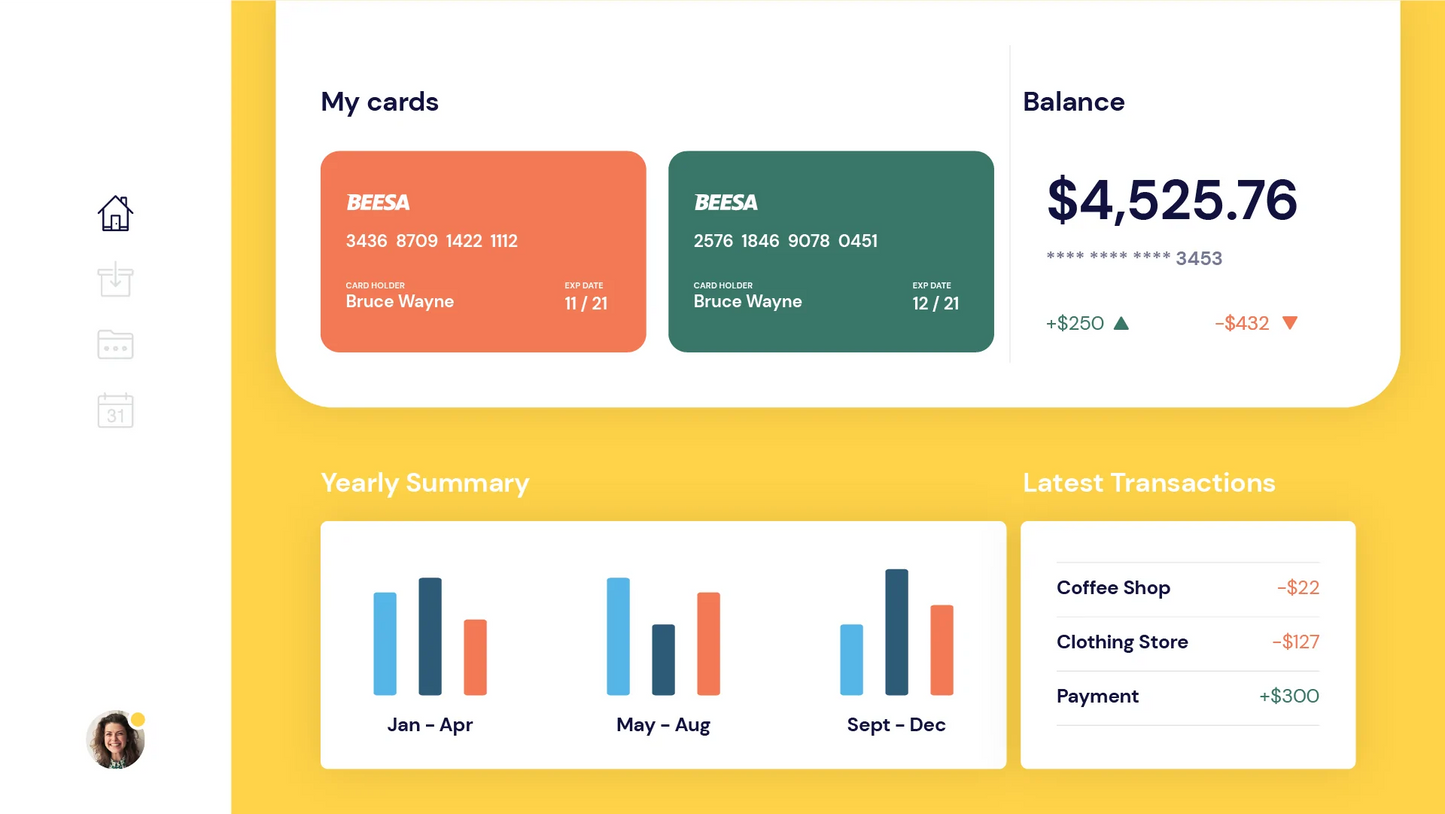This screenshot has height=814, width=1445.
Task: Click the tallest dark blue Sept - Dec bar
Action: (x=897, y=632)
